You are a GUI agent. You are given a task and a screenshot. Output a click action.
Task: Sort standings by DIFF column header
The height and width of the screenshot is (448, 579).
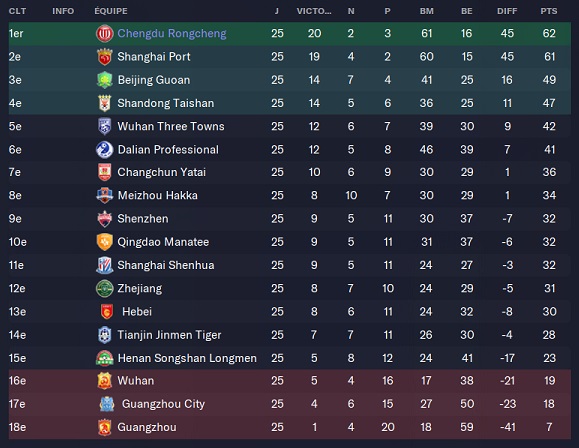pyautogui.click(x=507, y=11)
